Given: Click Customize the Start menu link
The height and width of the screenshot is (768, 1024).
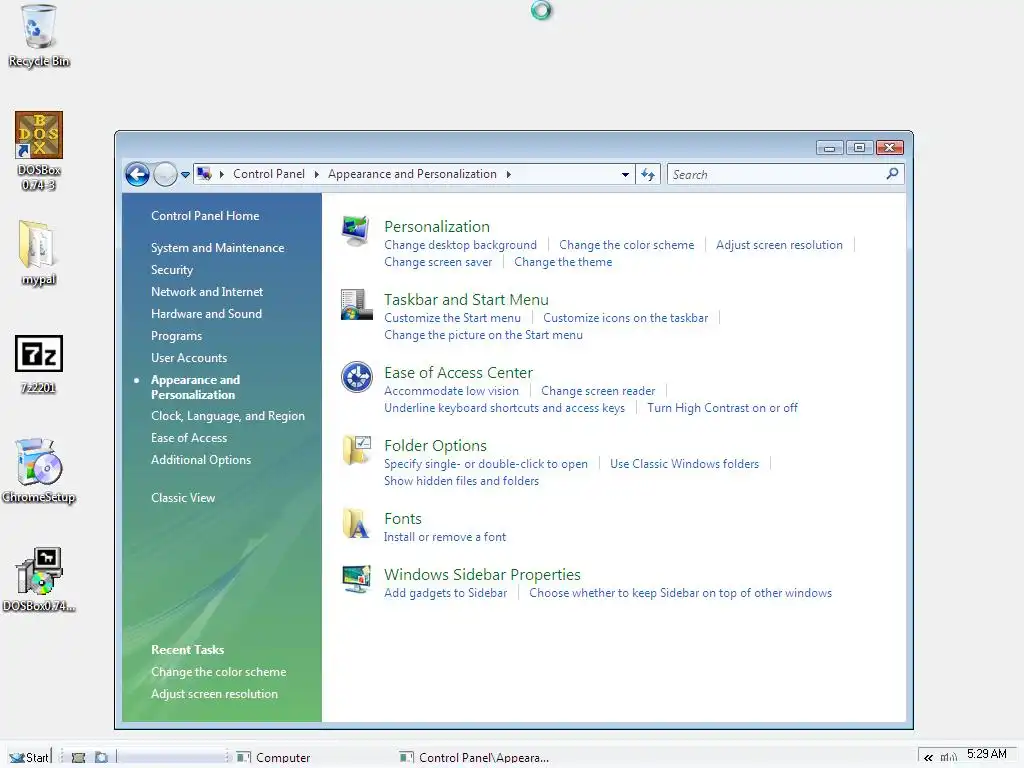Looking at the screenshot, I should tap(453, 318).
